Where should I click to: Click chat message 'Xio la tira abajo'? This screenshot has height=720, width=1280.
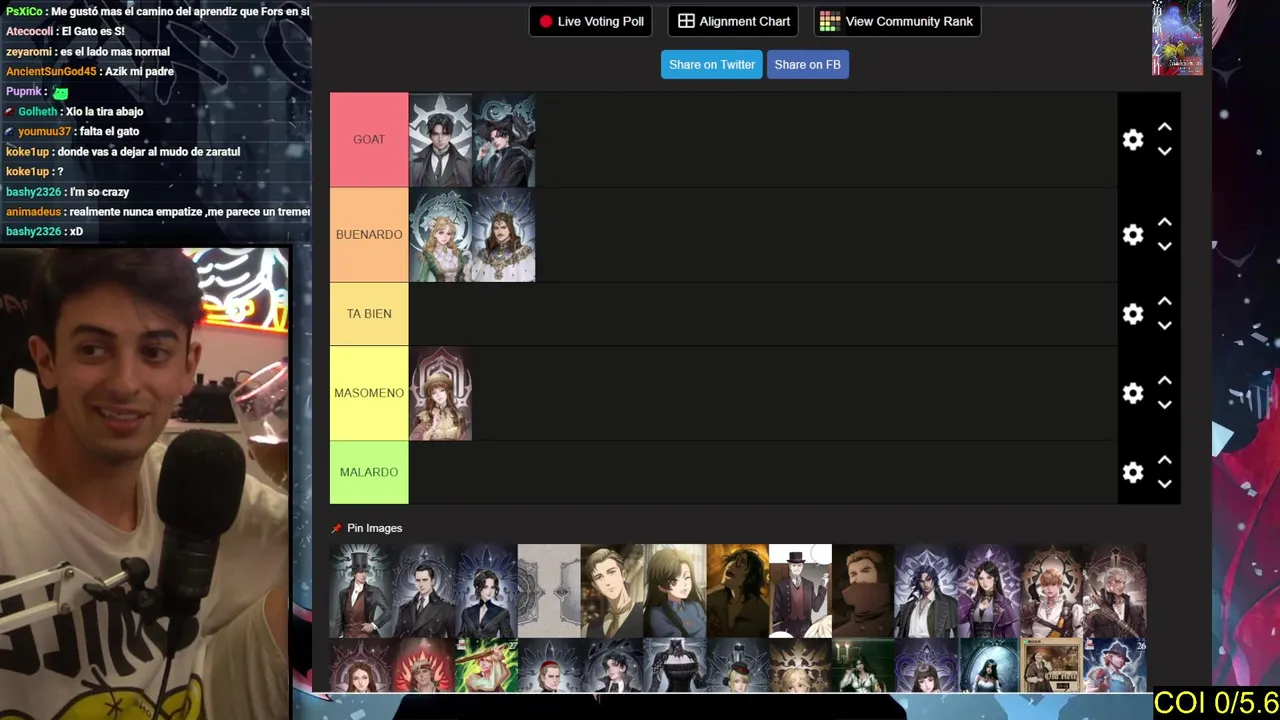click(105, 111)
